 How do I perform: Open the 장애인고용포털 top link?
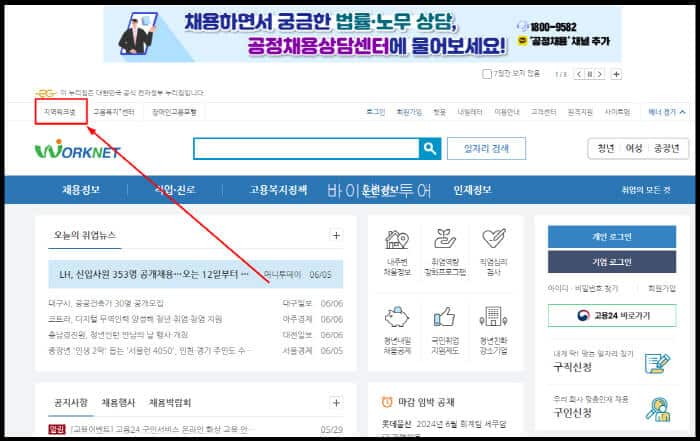[x=174, y=112]
